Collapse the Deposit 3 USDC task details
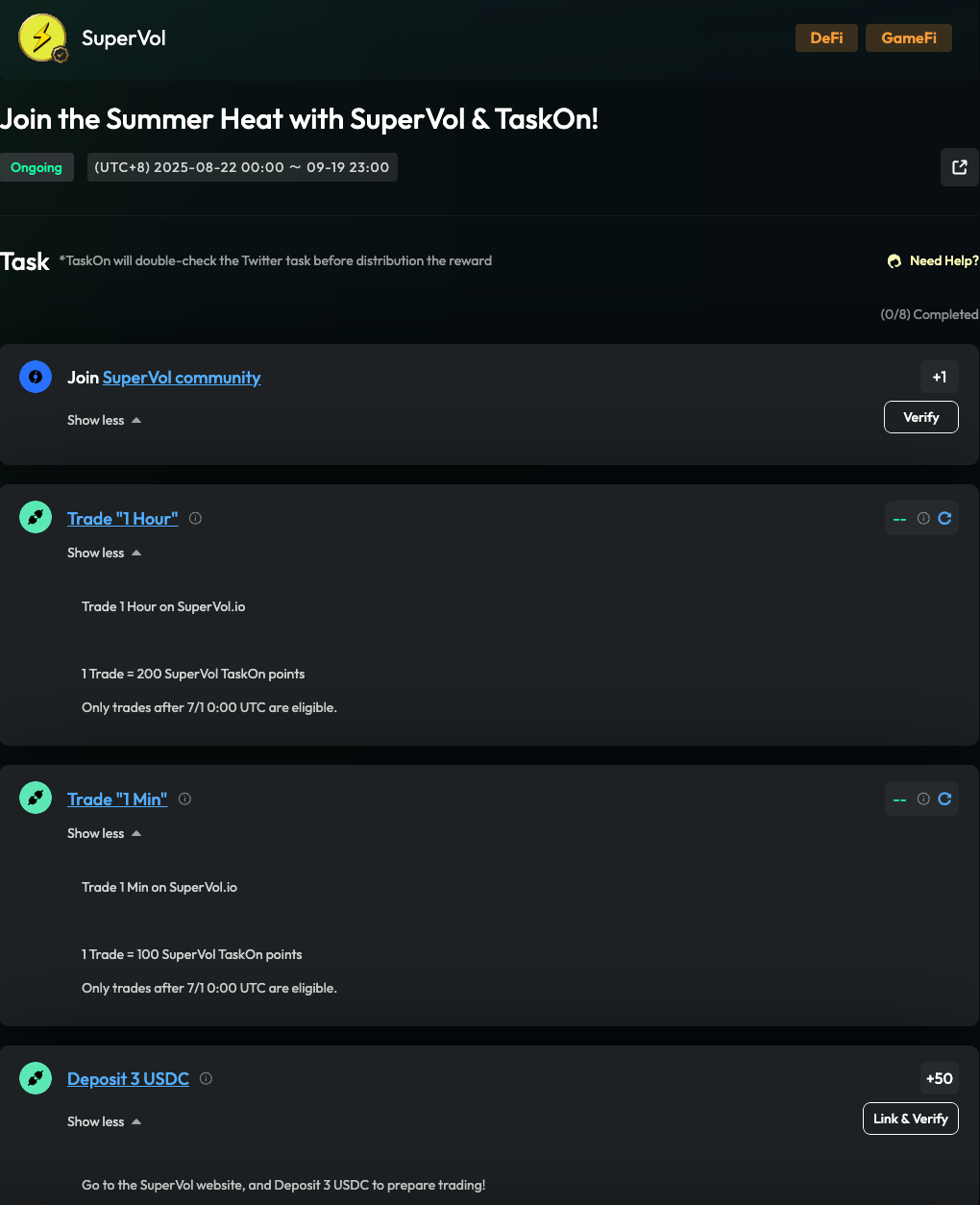This screenshot has height=1205, width=980. point(104,1122)
